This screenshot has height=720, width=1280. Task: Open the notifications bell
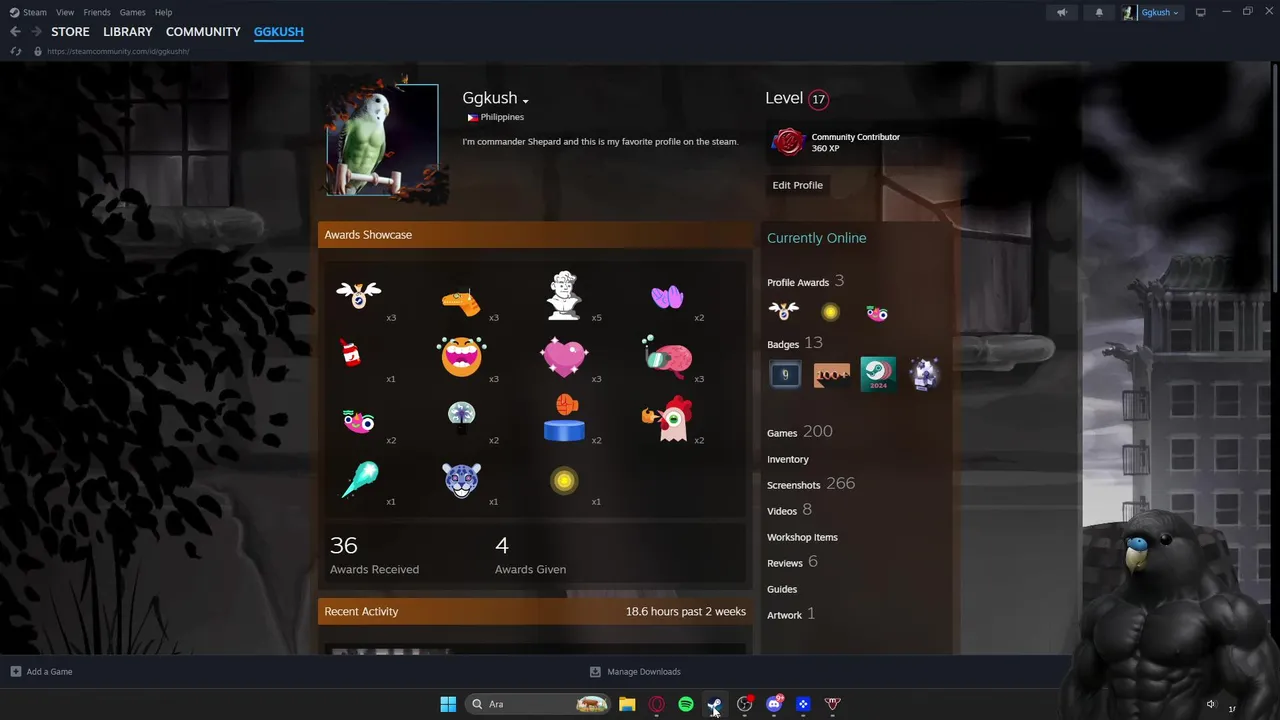(x=1099, y=12)
